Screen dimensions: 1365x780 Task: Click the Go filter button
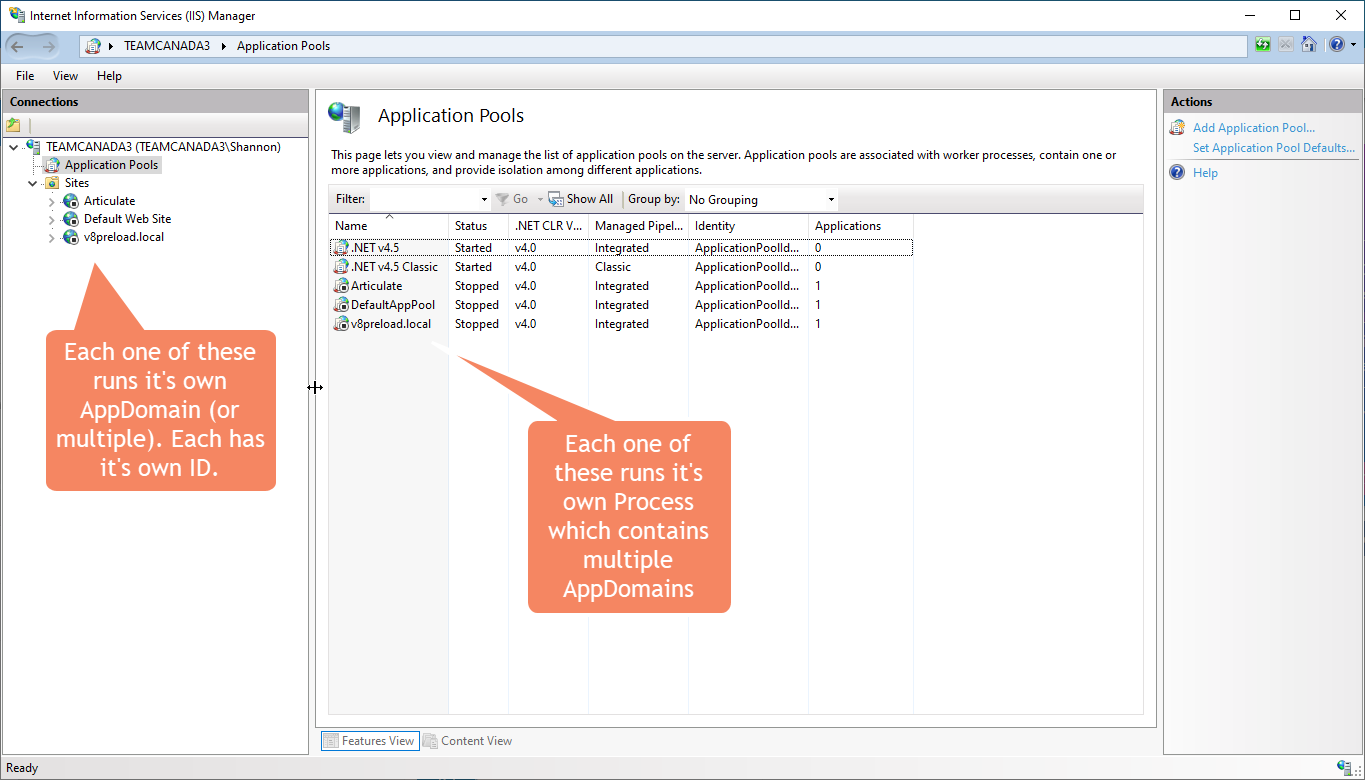[513, 199]
